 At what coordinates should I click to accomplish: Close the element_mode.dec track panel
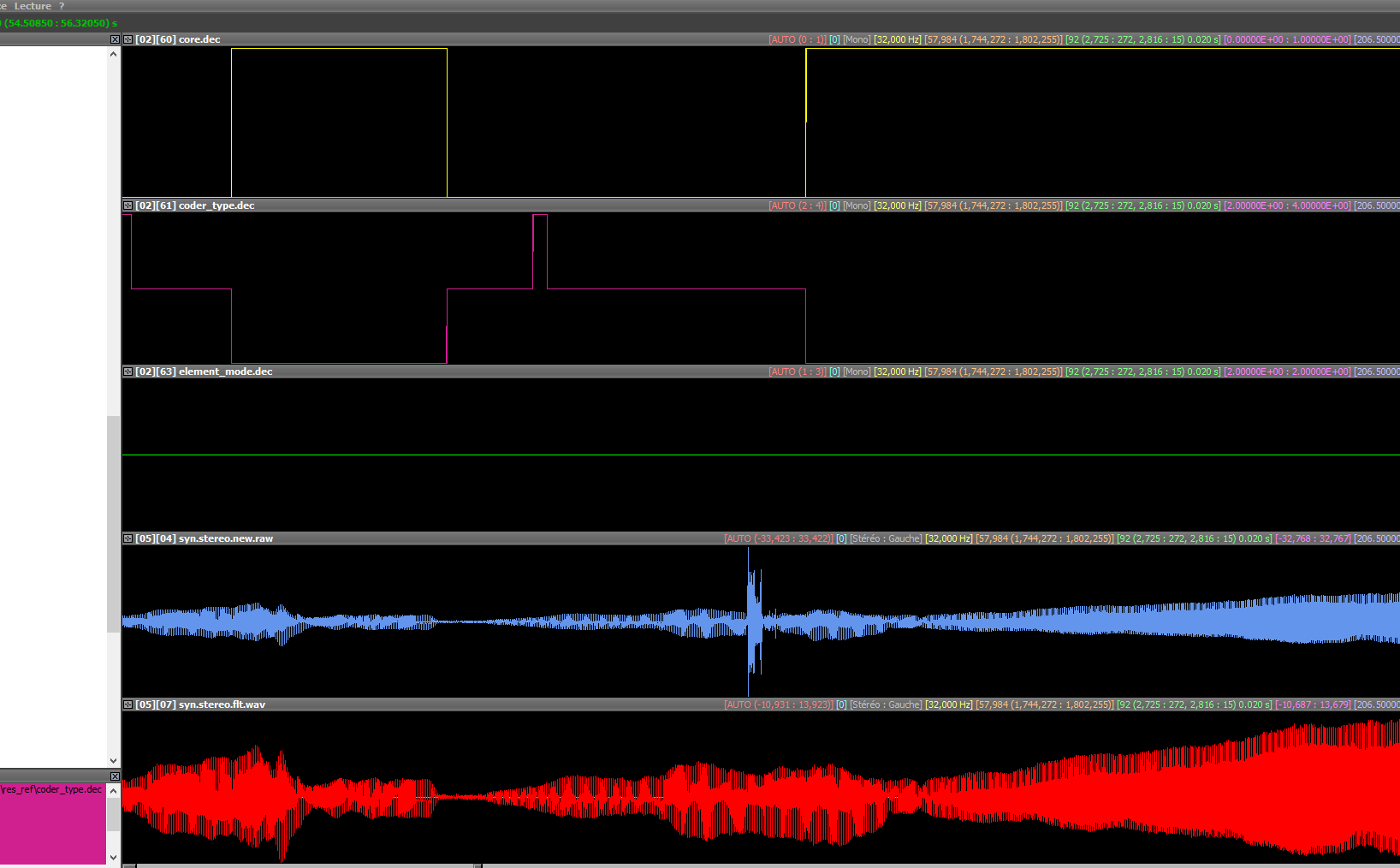click(128, 372)
